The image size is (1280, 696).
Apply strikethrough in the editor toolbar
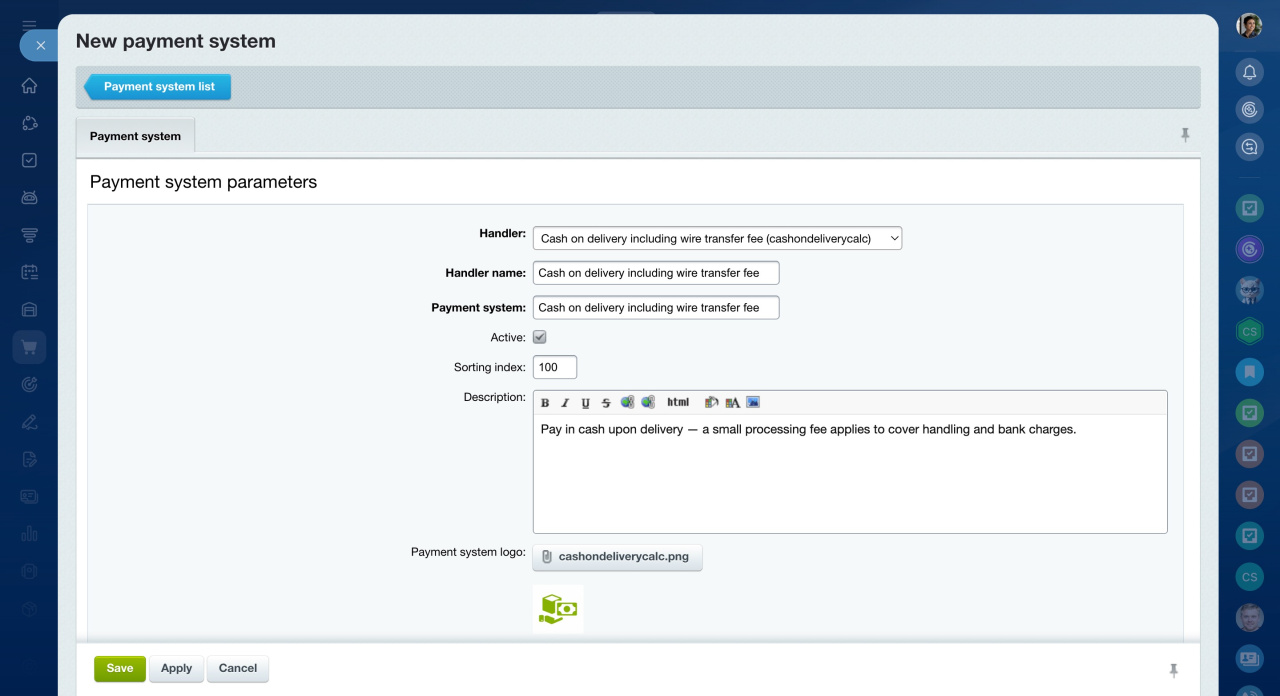tap(605, 403)
